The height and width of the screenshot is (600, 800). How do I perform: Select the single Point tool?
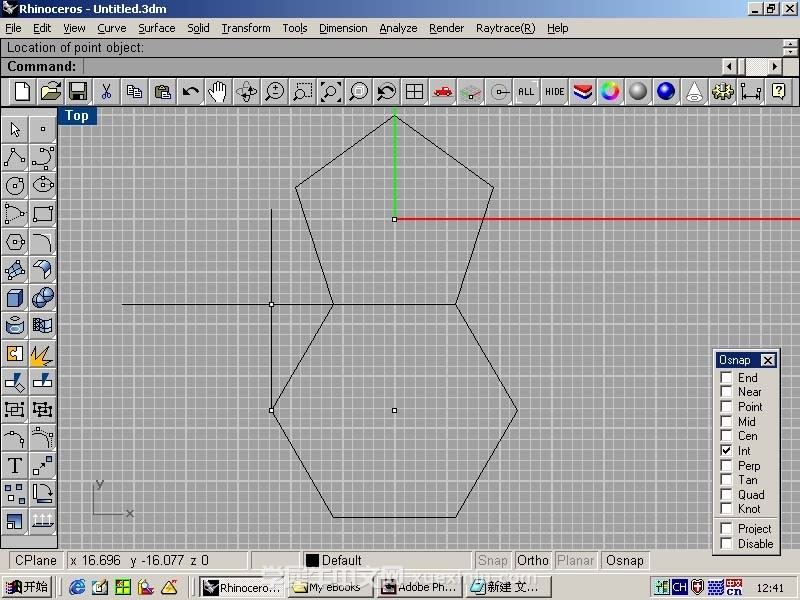[x=43, y=130]
